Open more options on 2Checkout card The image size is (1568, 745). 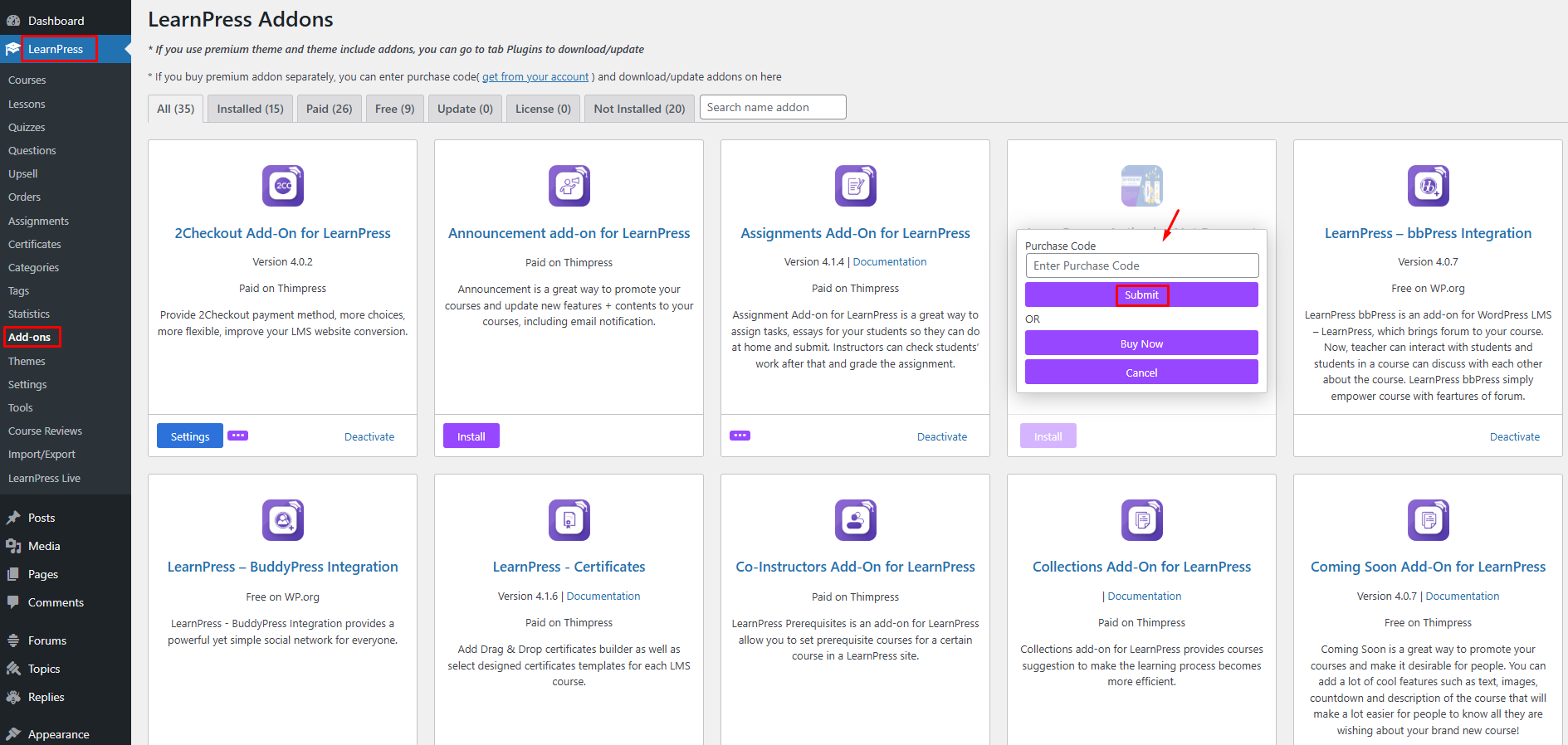pos(238,436)
